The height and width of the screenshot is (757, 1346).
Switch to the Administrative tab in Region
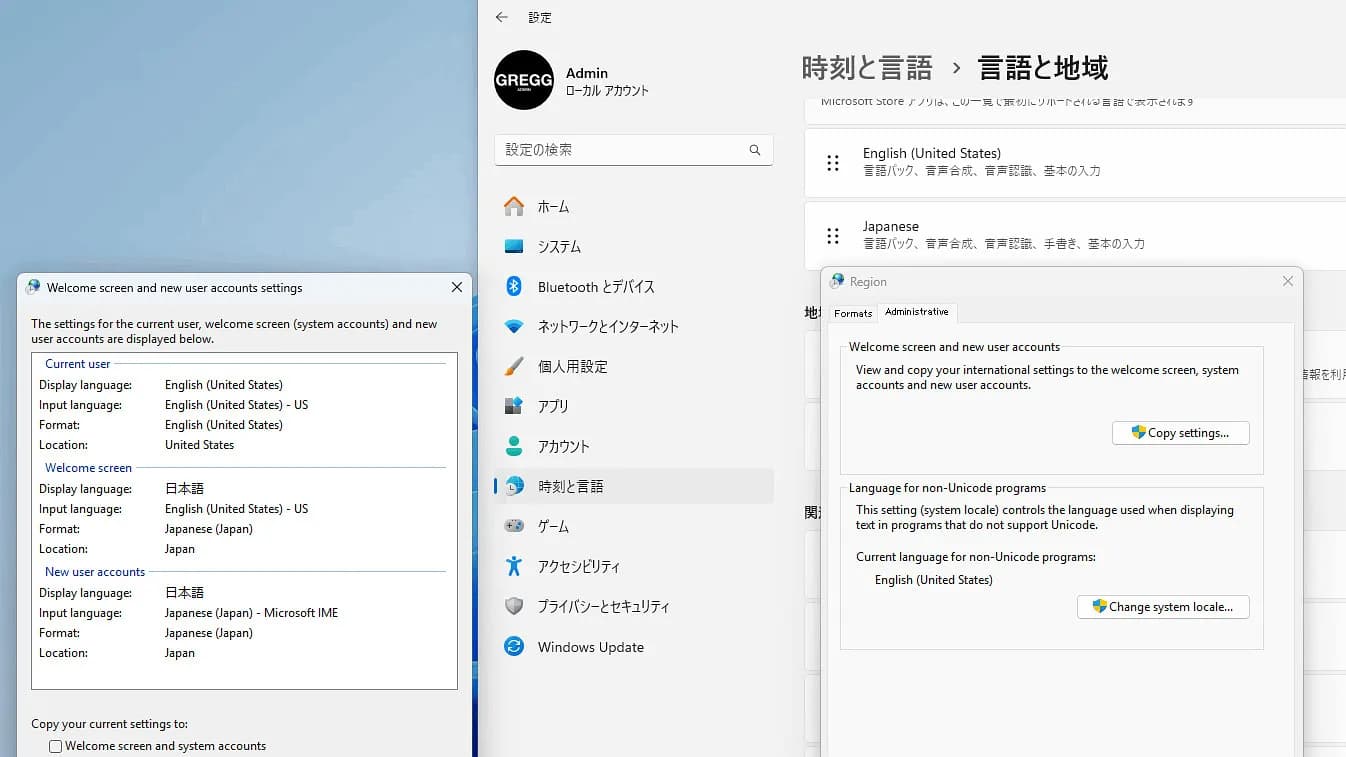(x=917, y=312)
